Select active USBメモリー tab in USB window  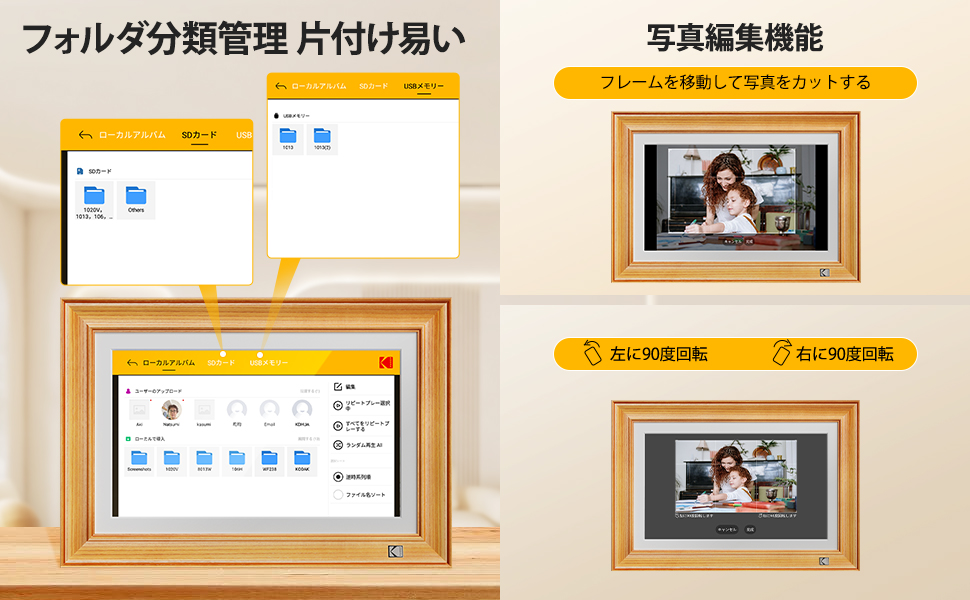[424, 86]
